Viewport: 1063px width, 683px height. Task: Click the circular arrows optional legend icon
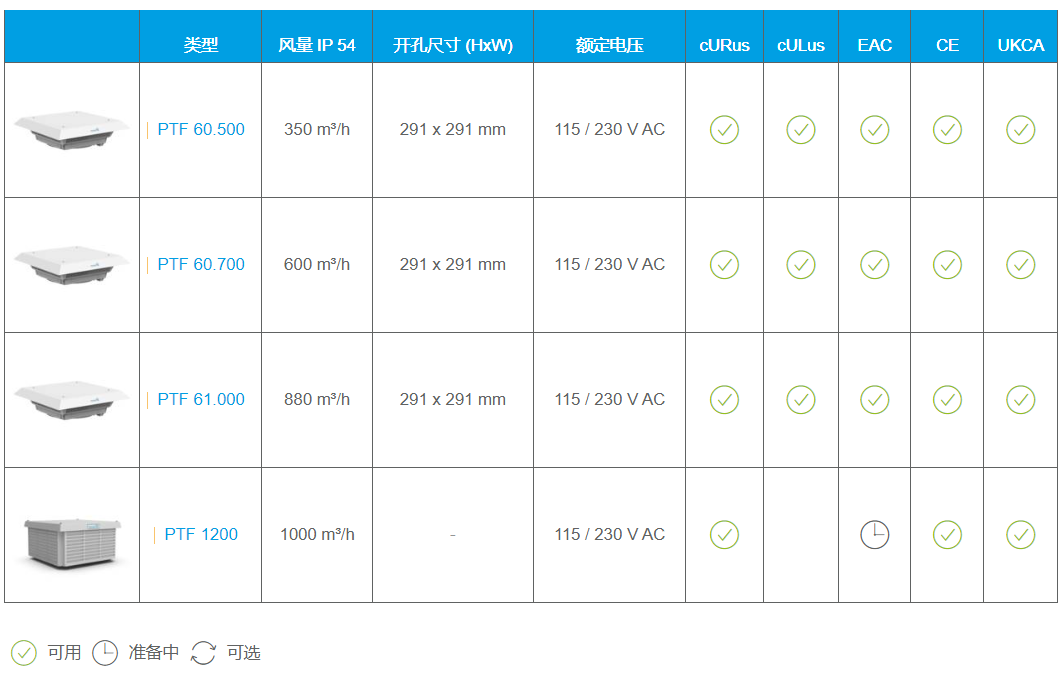click(203, 653)
